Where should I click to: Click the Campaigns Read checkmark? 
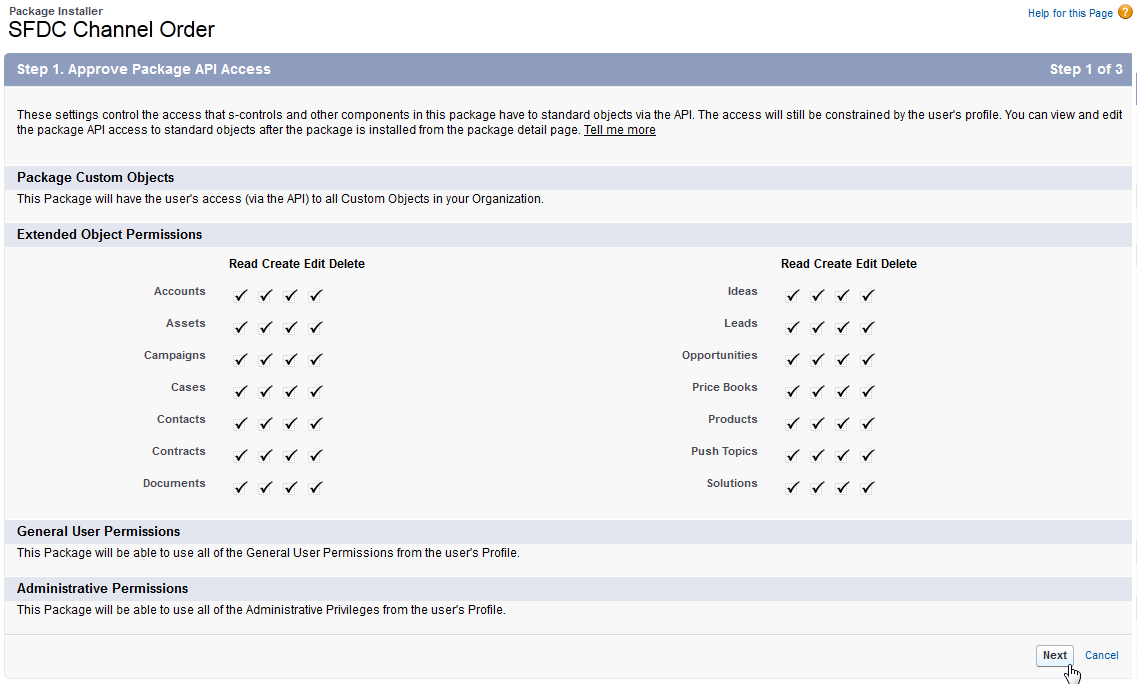coord(241,359)
